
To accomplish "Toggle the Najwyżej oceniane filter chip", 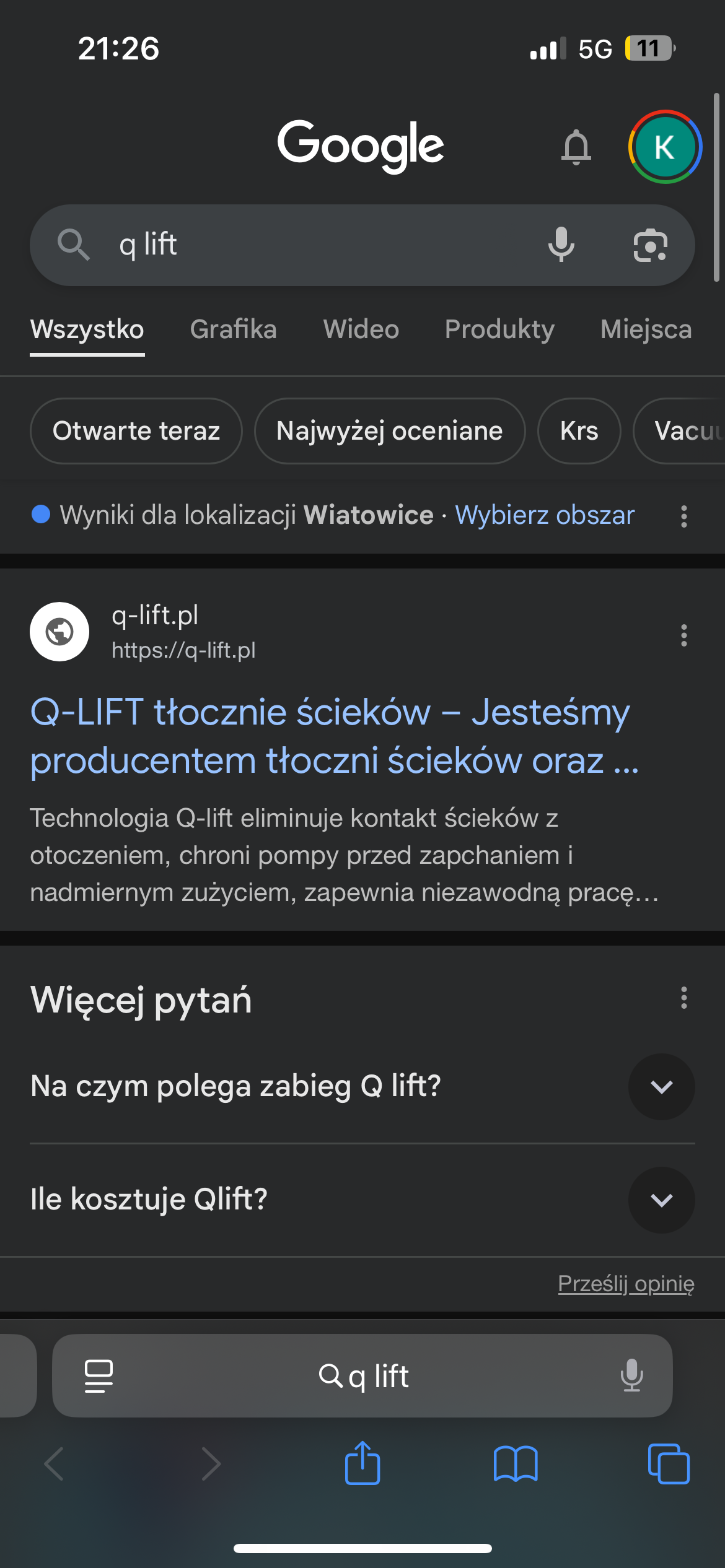I will [x=389, y=431].
